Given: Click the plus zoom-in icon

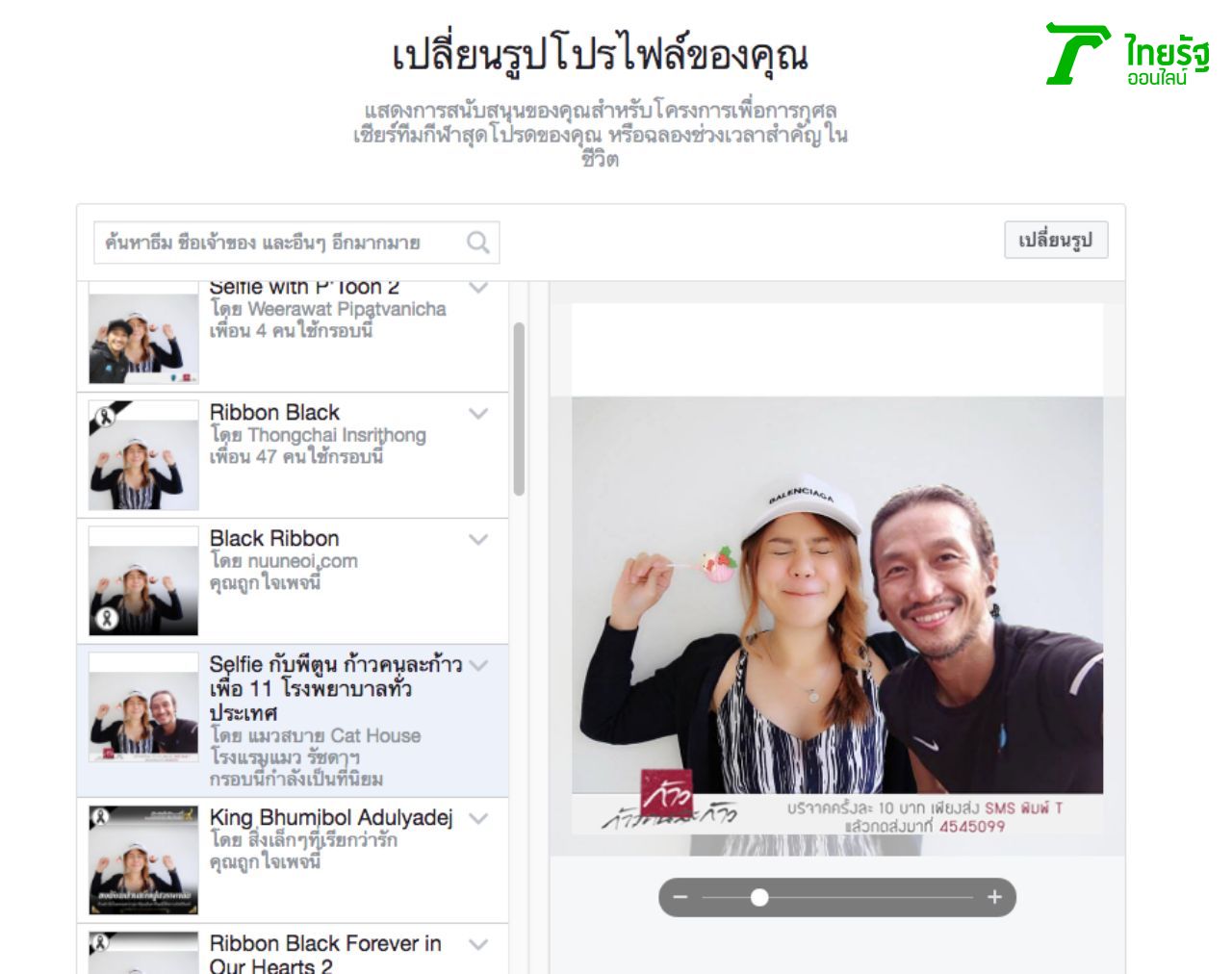Looking at the screenshot, I should [x=995, y=897].
